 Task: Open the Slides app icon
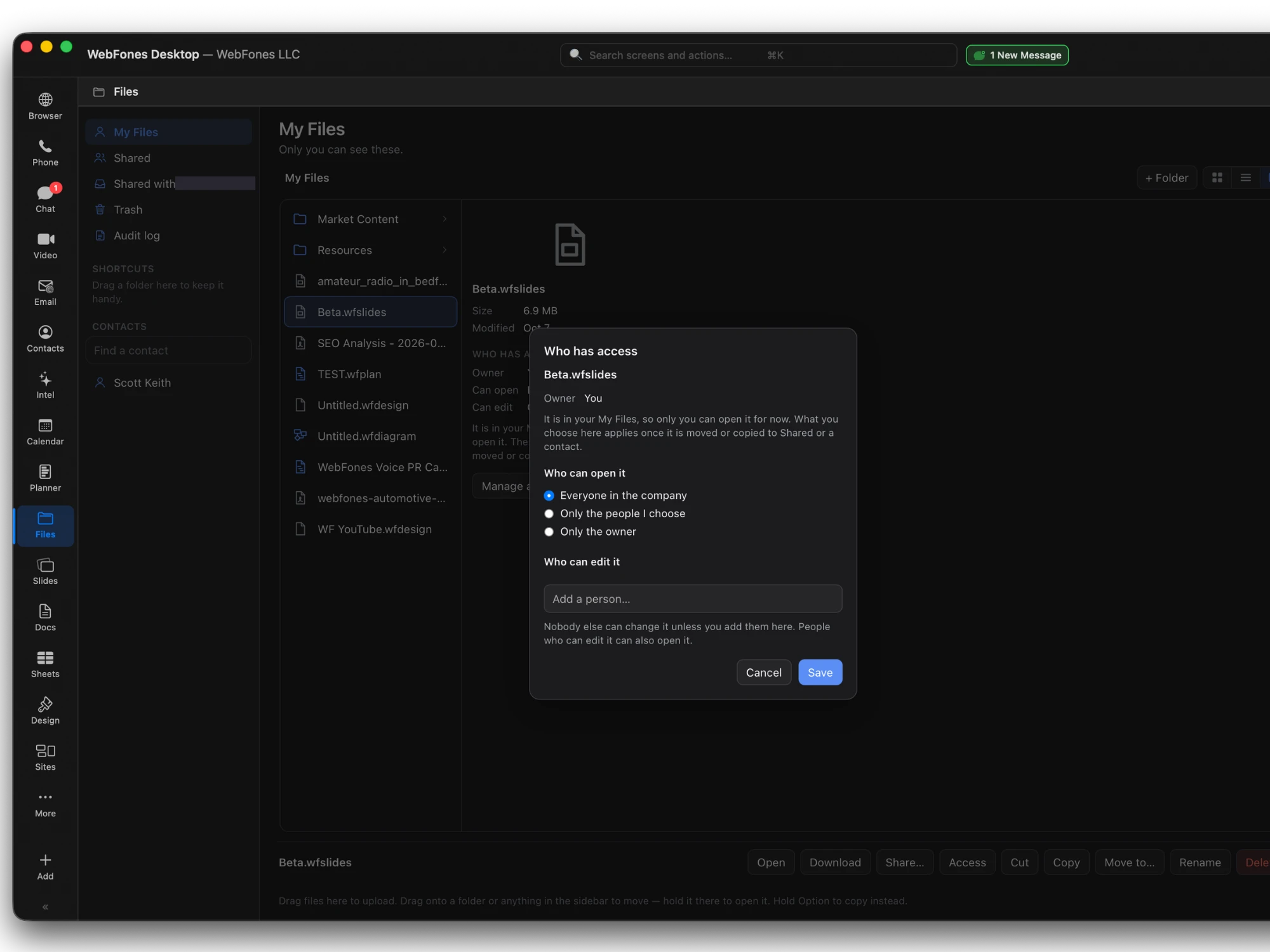pyautogui.click(x=45, y=571)
